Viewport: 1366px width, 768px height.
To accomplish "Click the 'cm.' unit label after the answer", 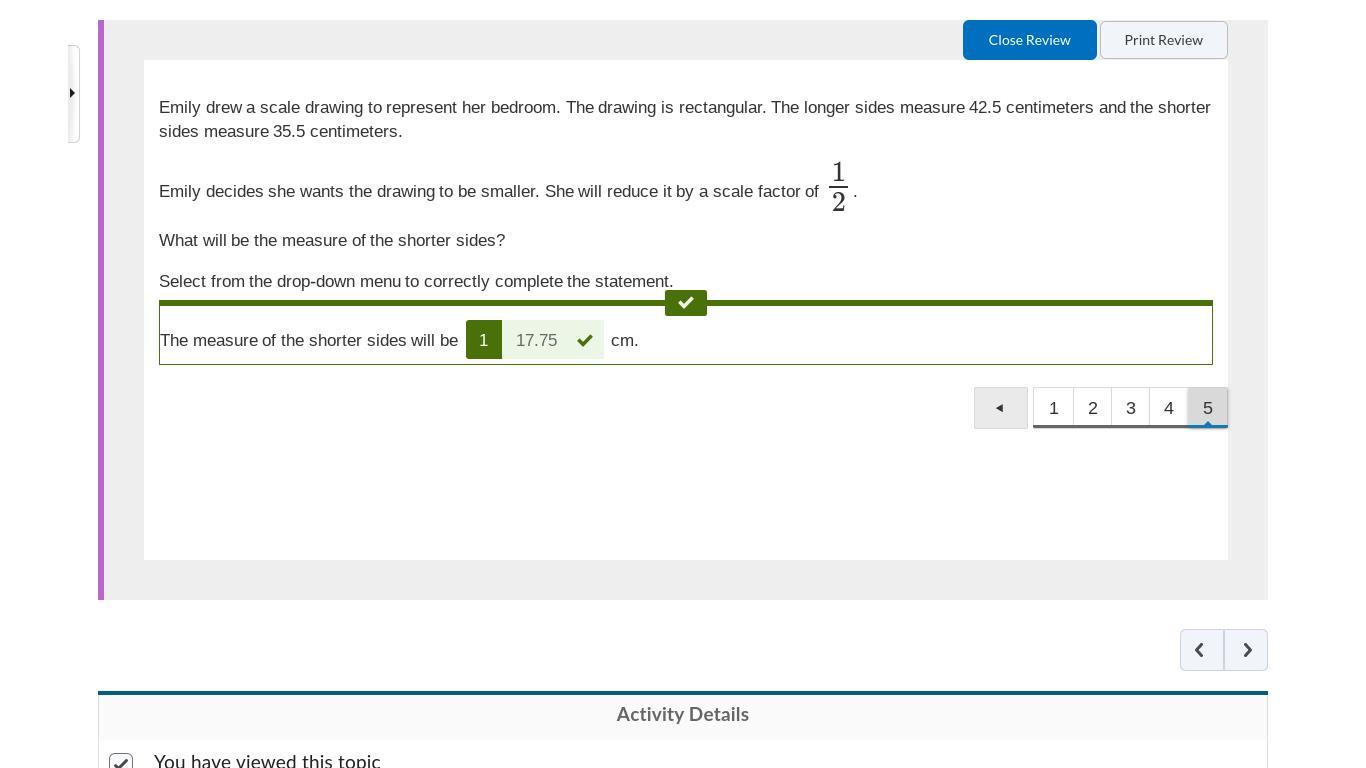I will pyautogui.click(x=624, y=341).
